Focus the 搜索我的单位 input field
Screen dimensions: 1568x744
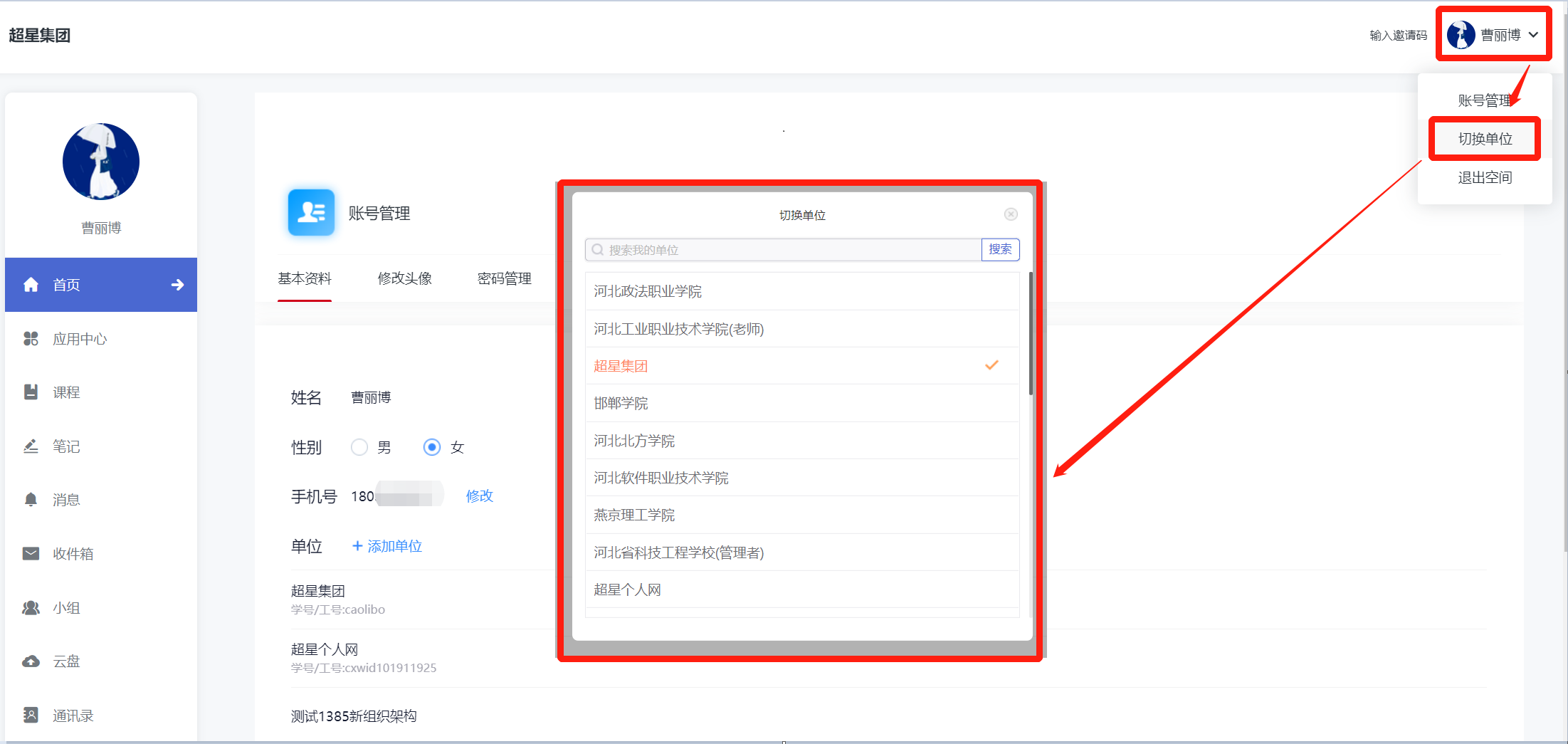(783, 250)
